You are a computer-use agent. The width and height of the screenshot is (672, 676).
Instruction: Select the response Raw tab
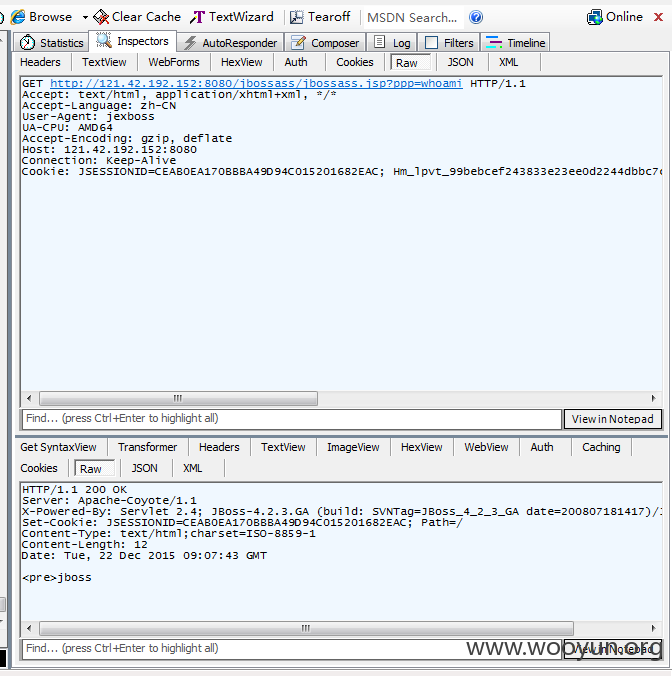[94, 469]
